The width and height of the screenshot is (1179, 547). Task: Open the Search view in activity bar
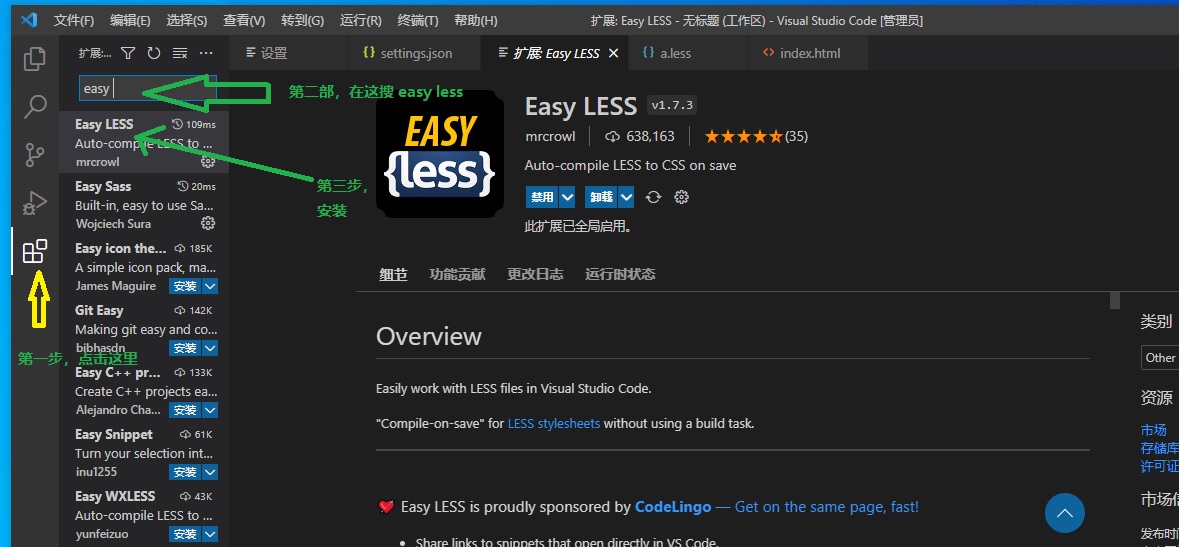35,107
